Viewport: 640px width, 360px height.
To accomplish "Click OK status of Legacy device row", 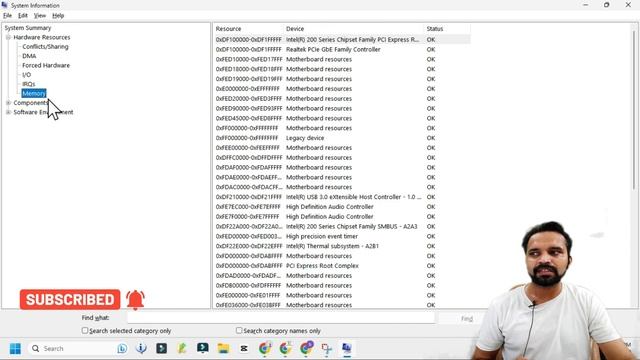I will click(x=431, y=138).
